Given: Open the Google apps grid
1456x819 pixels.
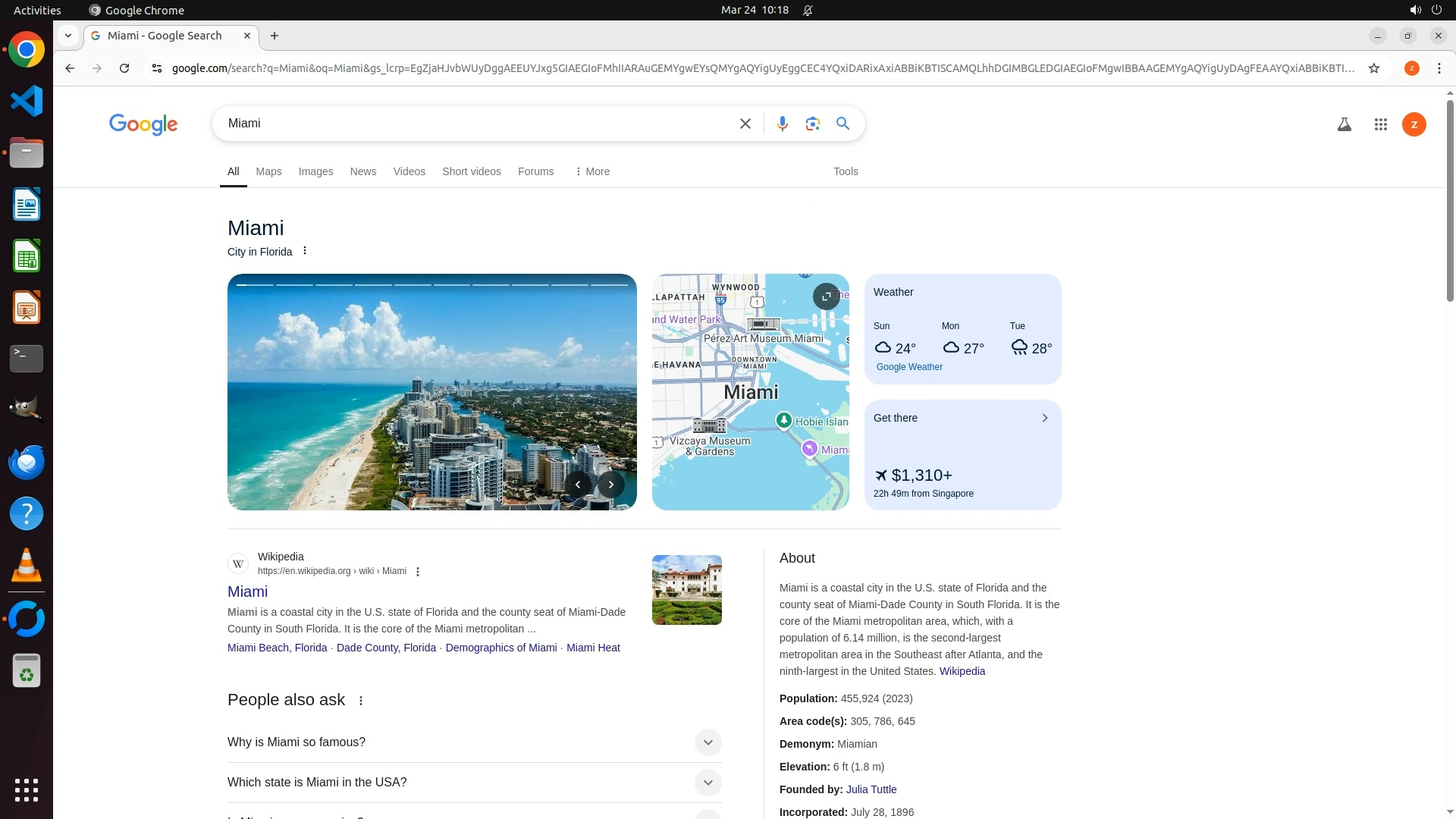Looking at the screenshot, I should click(1380, 124).
